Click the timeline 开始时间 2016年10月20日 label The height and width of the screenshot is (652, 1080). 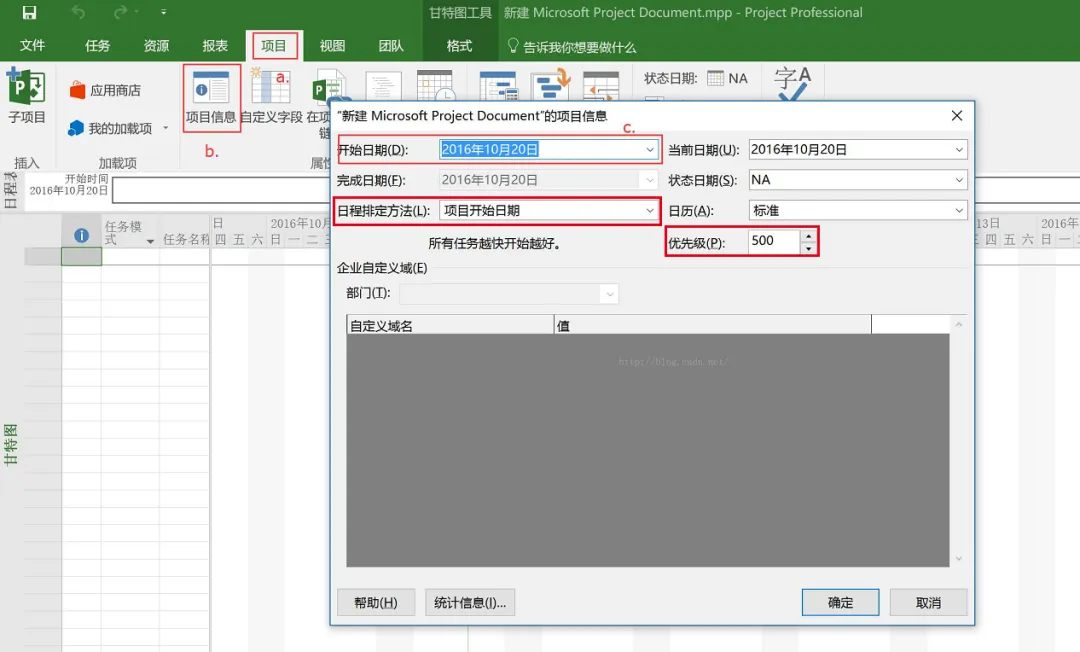pyautogui.click(x=69, y=185)
